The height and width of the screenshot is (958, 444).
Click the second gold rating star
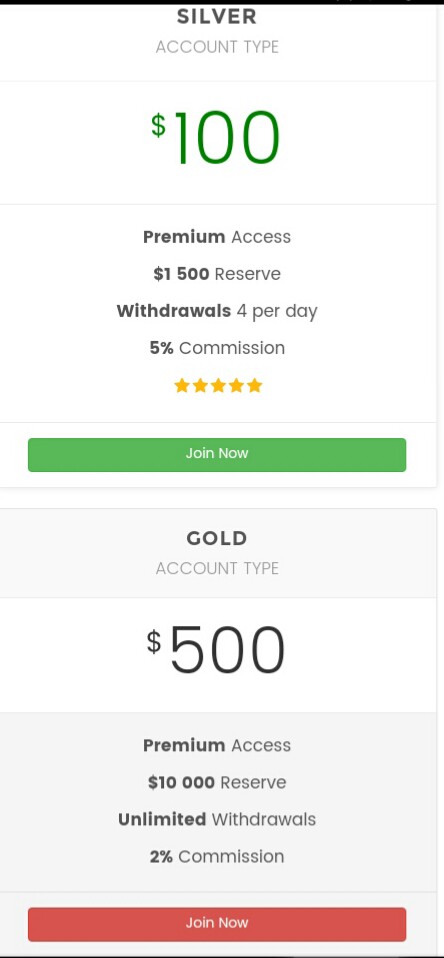click(200, 386)
